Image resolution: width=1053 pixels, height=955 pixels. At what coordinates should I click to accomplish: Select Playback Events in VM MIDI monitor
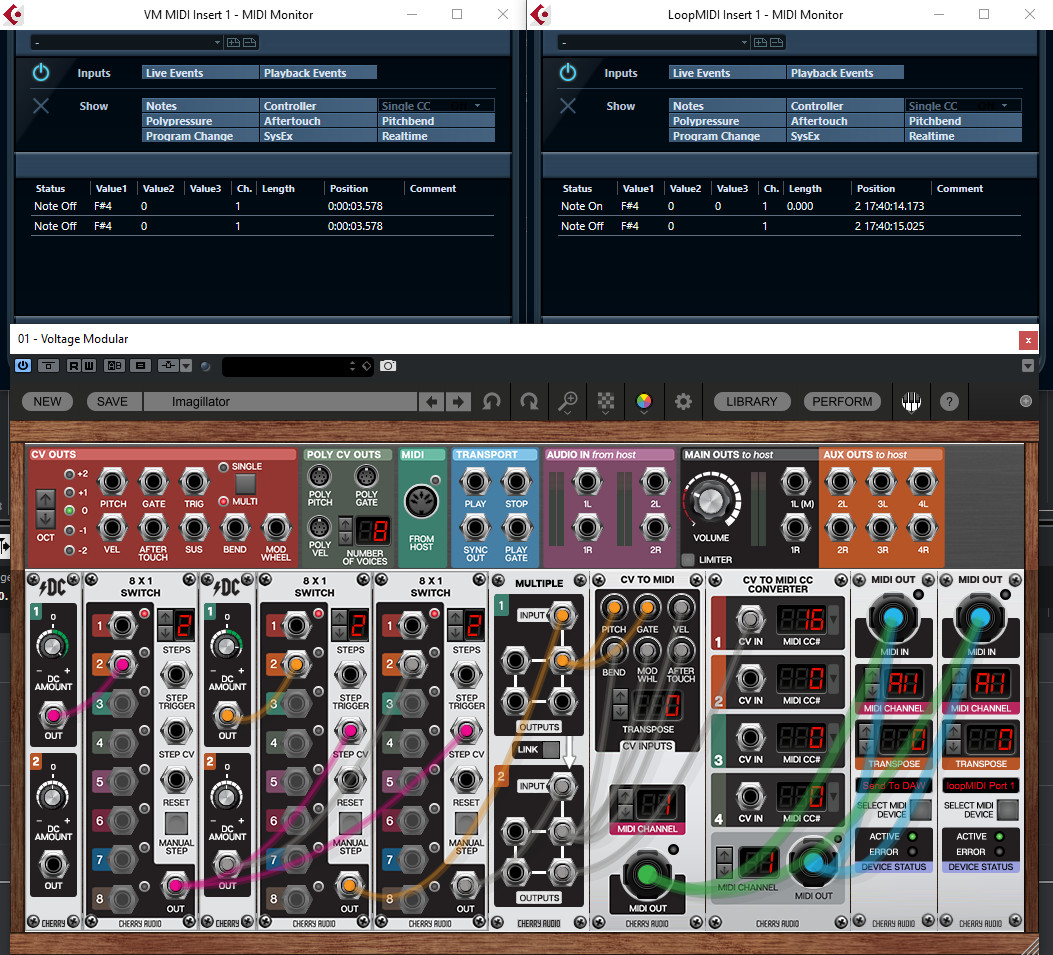[318, 73]
